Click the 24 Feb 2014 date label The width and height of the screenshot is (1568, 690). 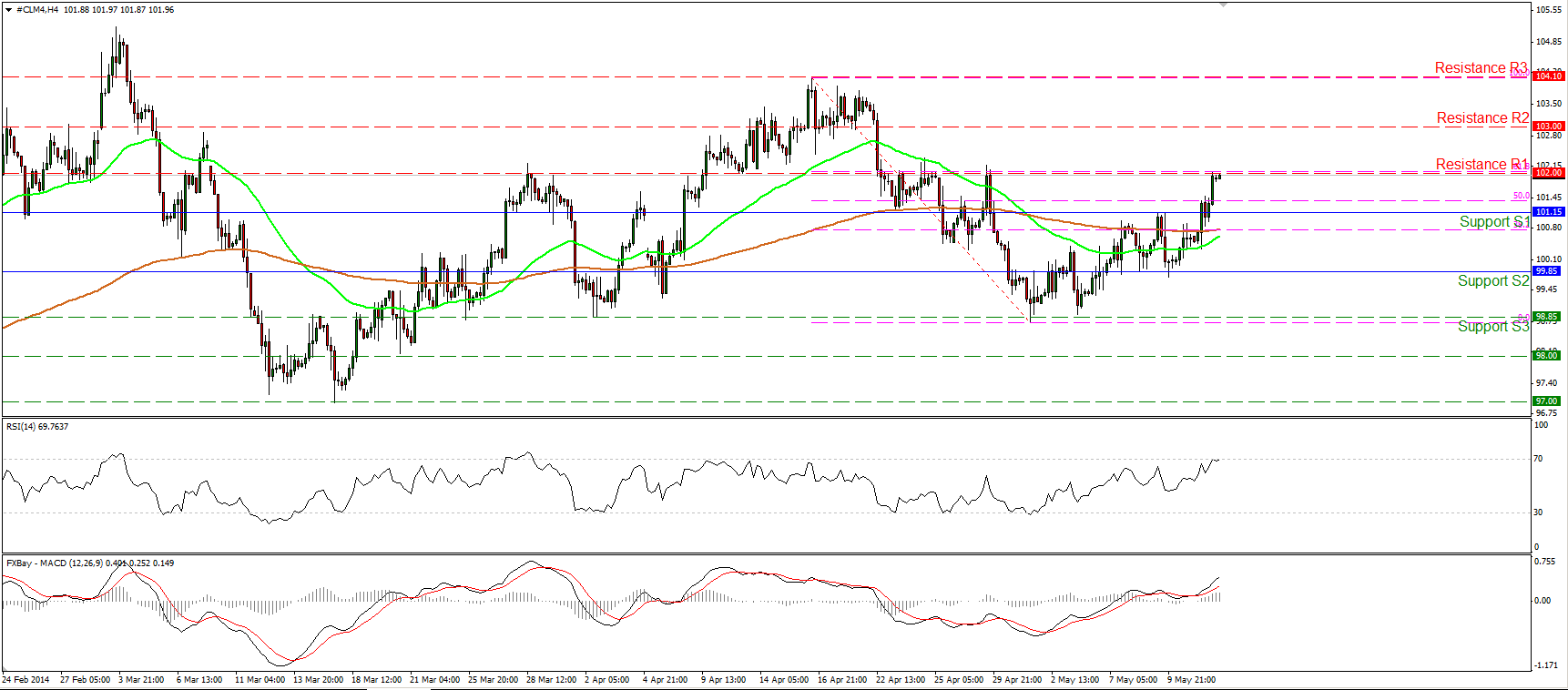pos(26,680)
